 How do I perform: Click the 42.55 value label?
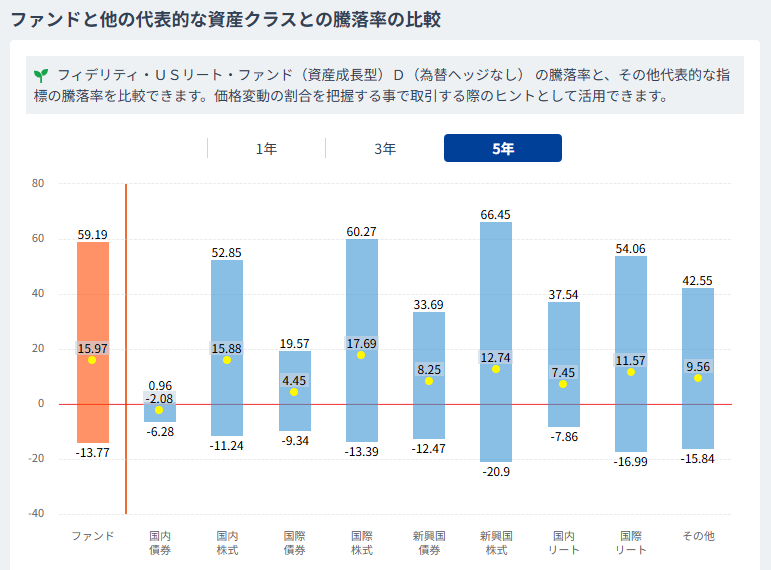(x=697, y=281)
